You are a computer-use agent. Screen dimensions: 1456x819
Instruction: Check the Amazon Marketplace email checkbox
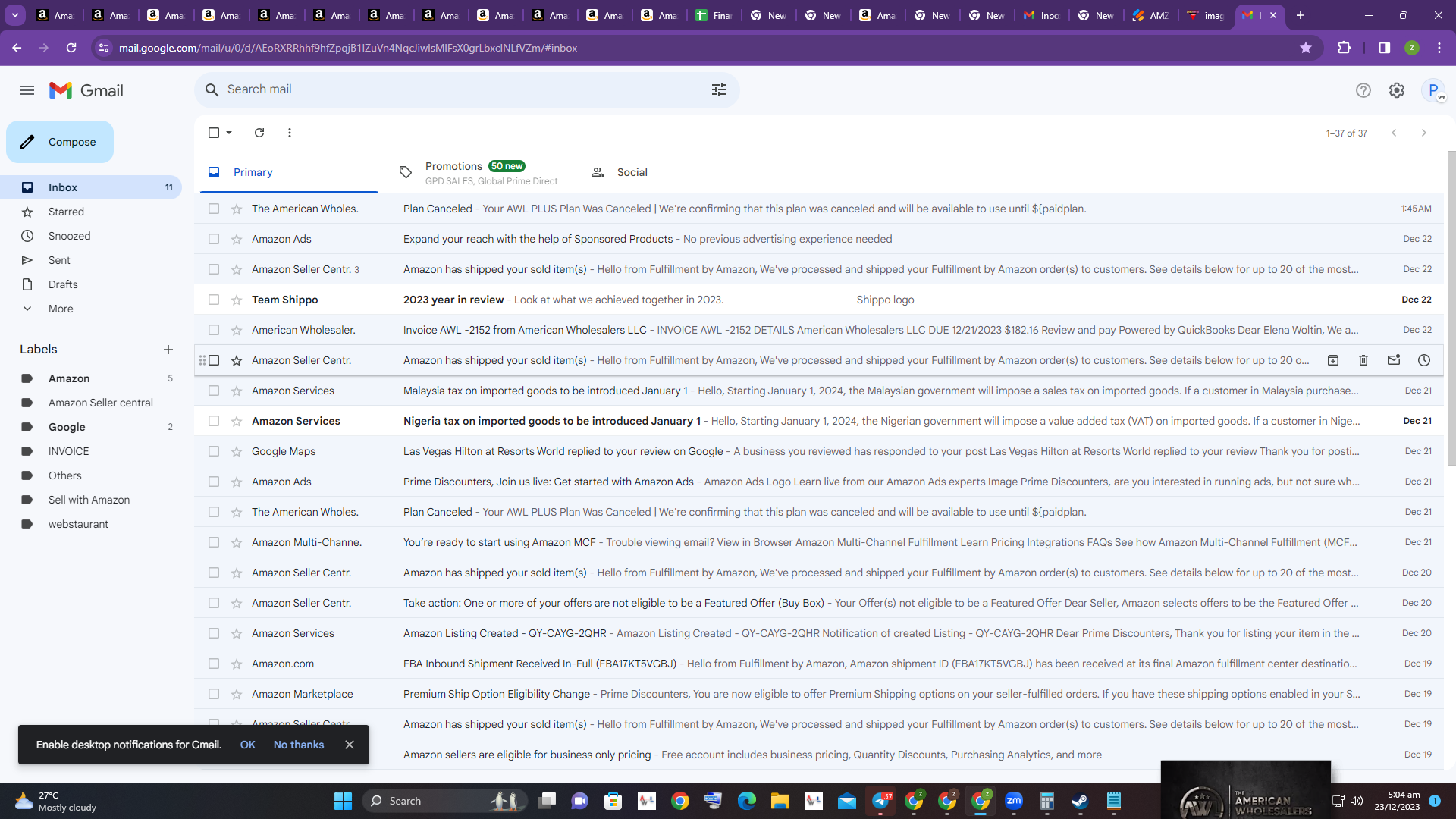214,694
